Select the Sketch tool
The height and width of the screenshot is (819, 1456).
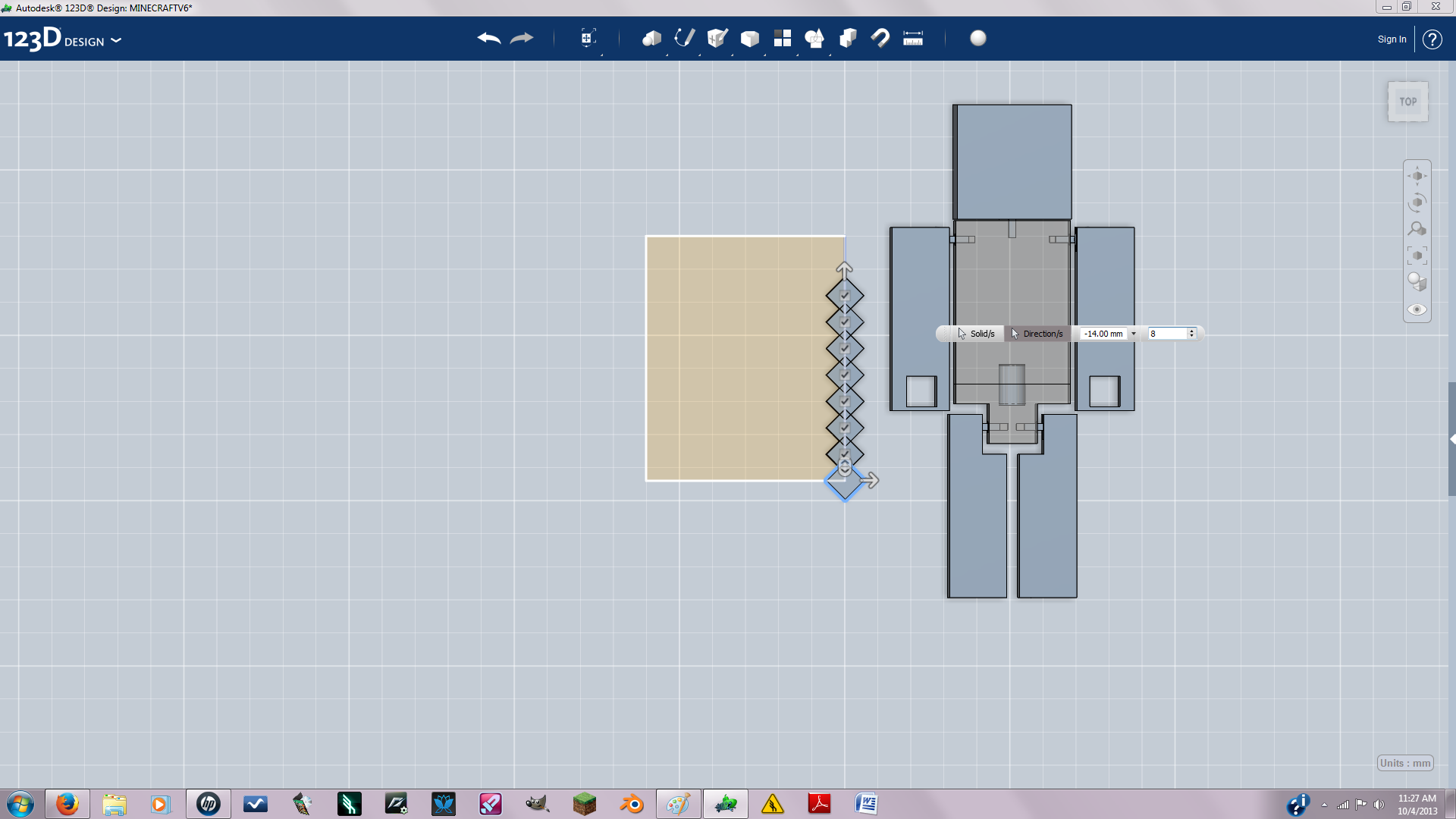685,38
